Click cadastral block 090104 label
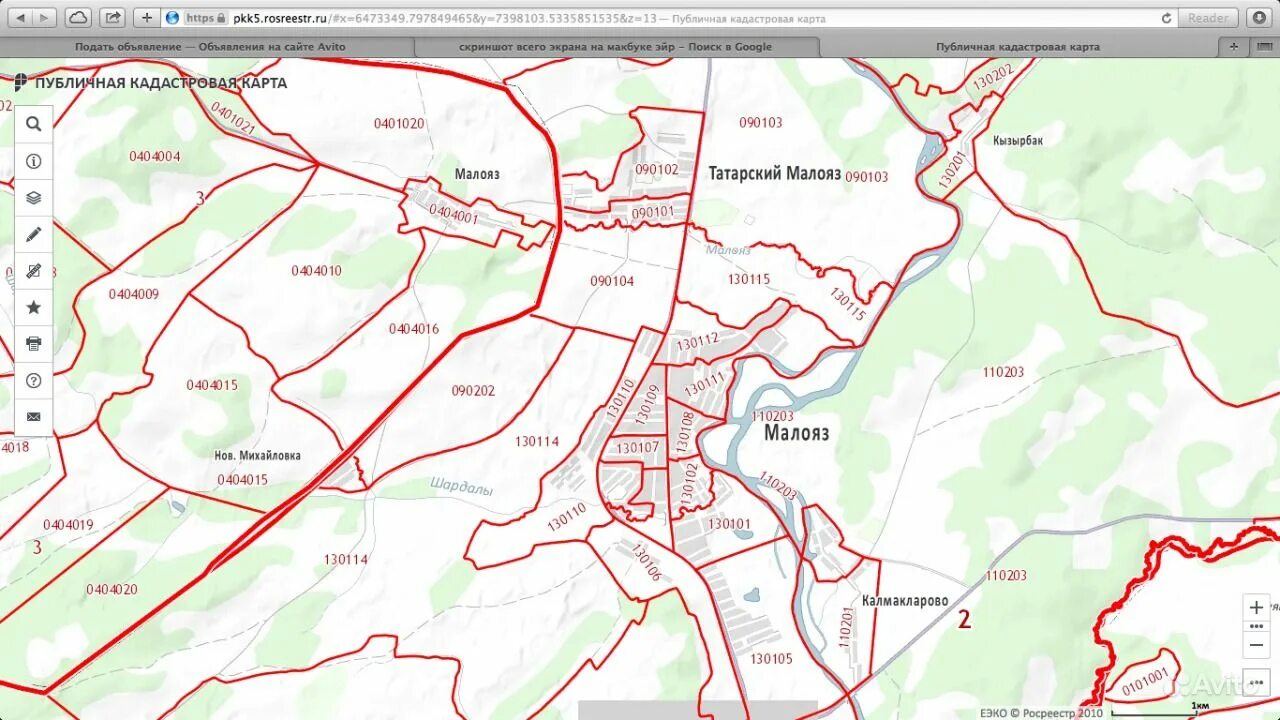 tap(612, 281)
